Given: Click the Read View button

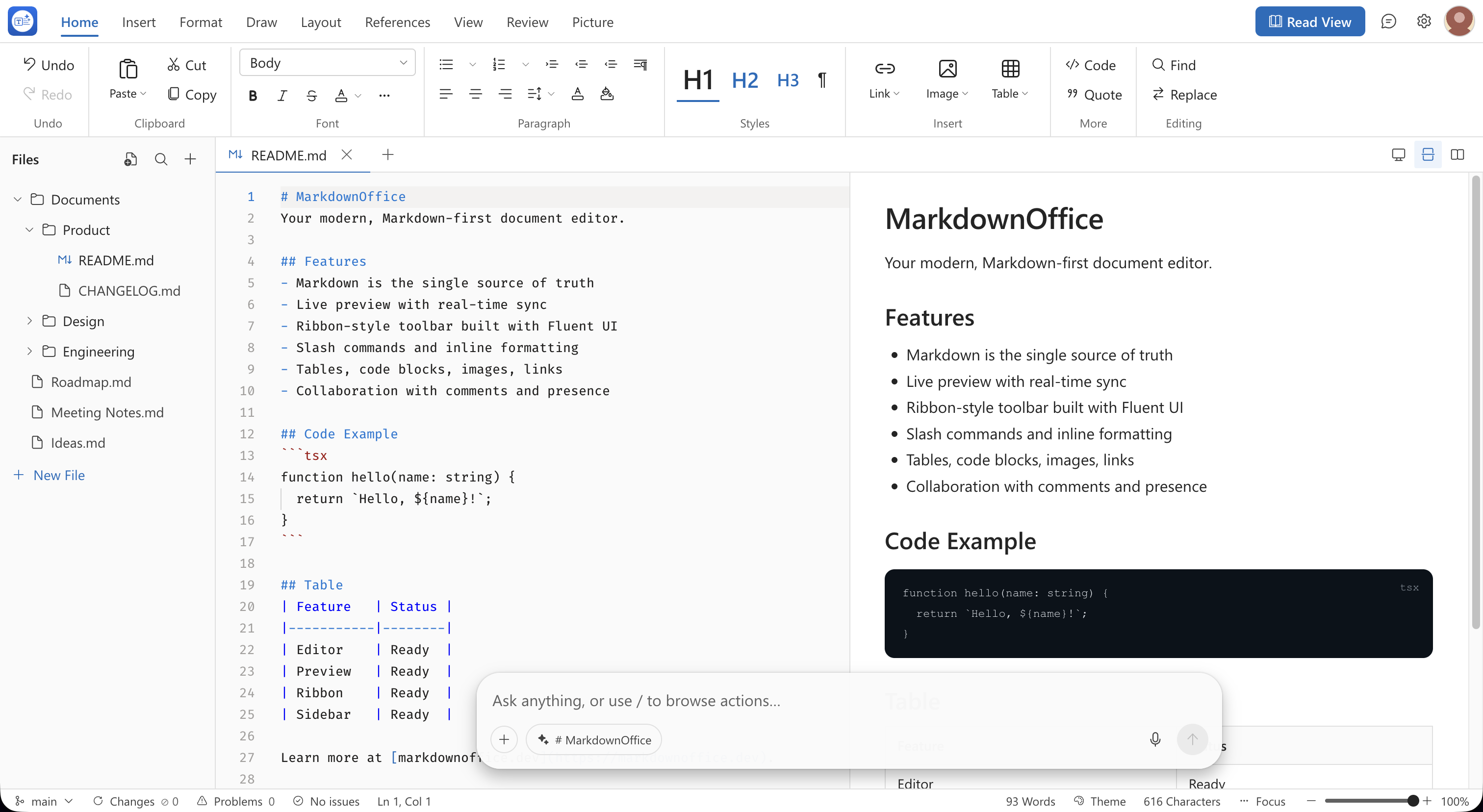Looking at the screenshot, I should (x=1310, y=22).
